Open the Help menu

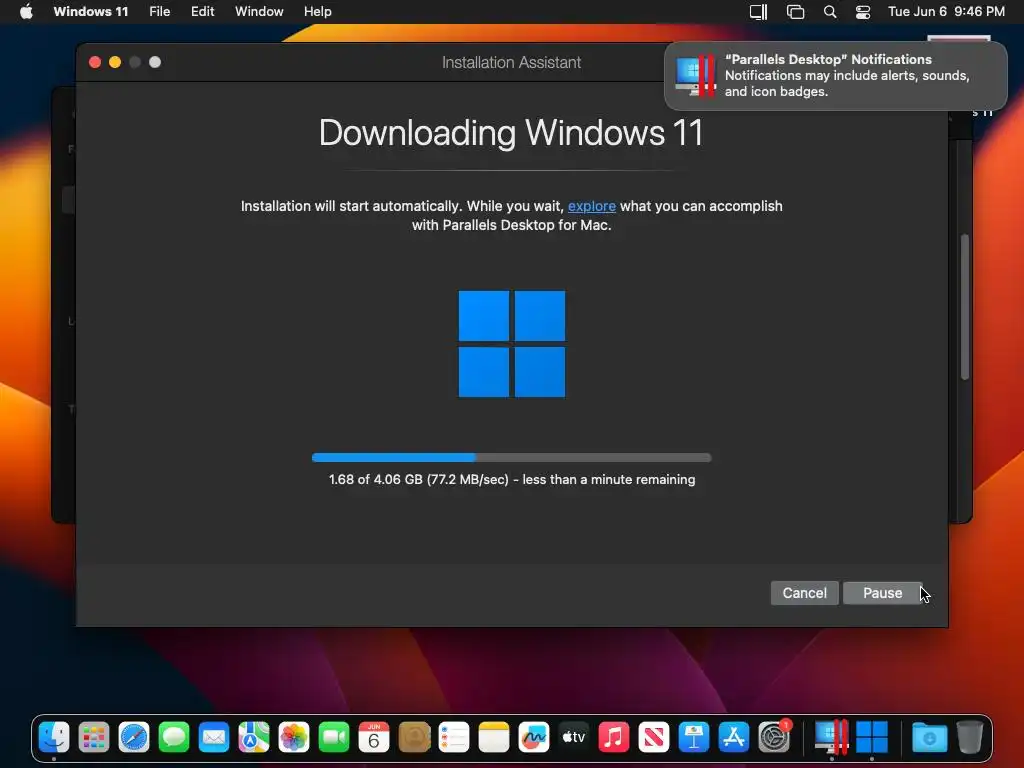317,12
